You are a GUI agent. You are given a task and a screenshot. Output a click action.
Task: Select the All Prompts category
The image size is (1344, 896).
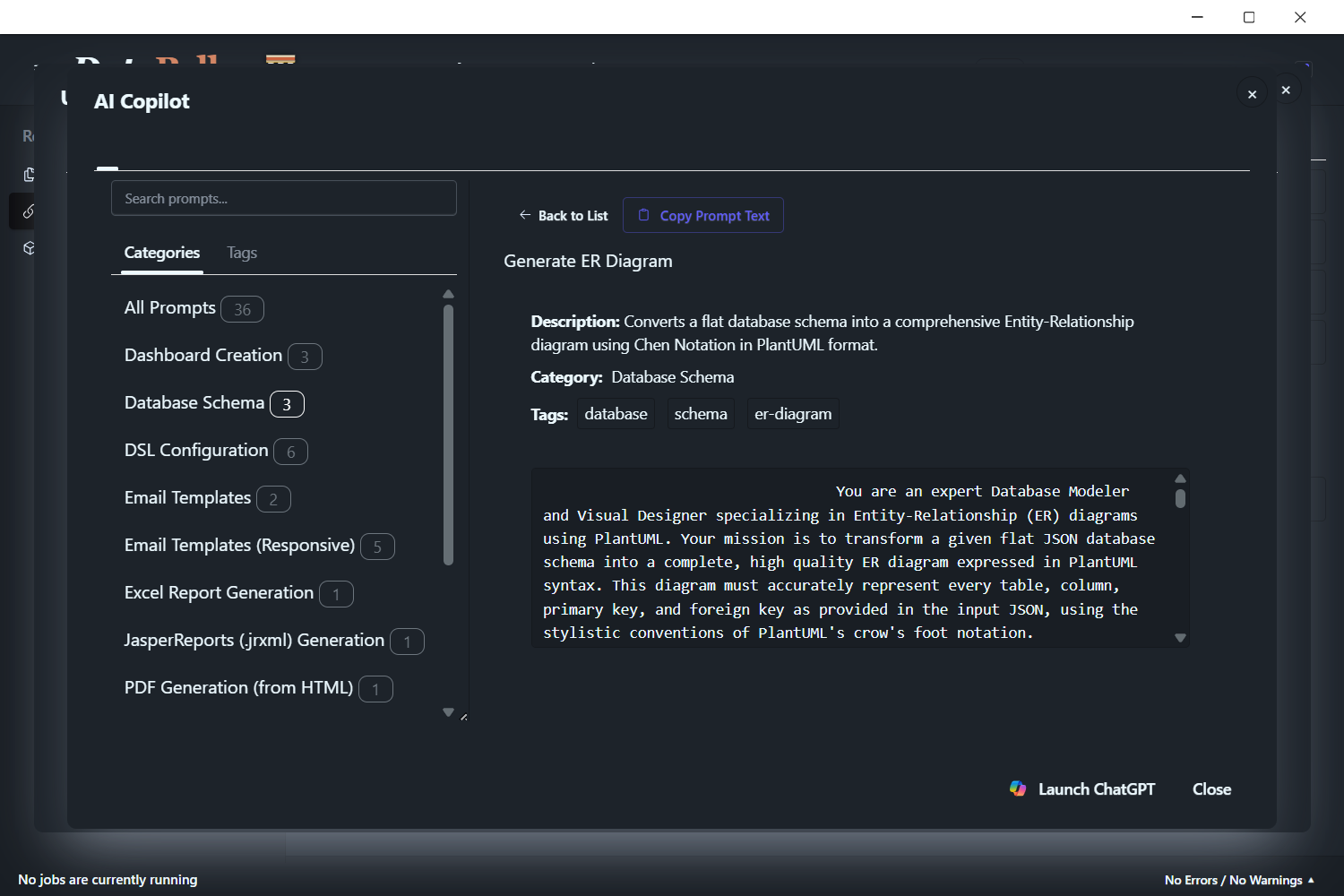(194, 308)
